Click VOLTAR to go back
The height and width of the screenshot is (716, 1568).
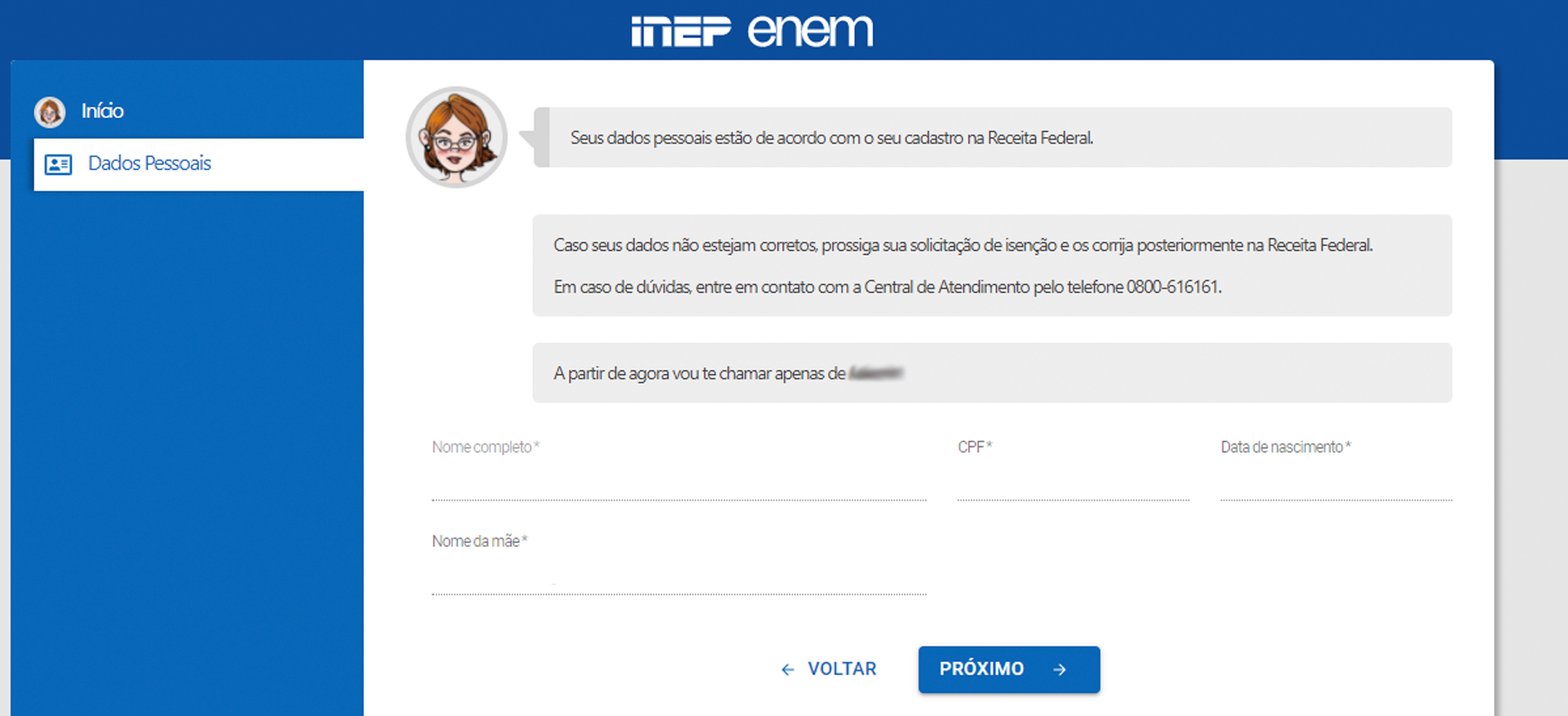[841, 669]
